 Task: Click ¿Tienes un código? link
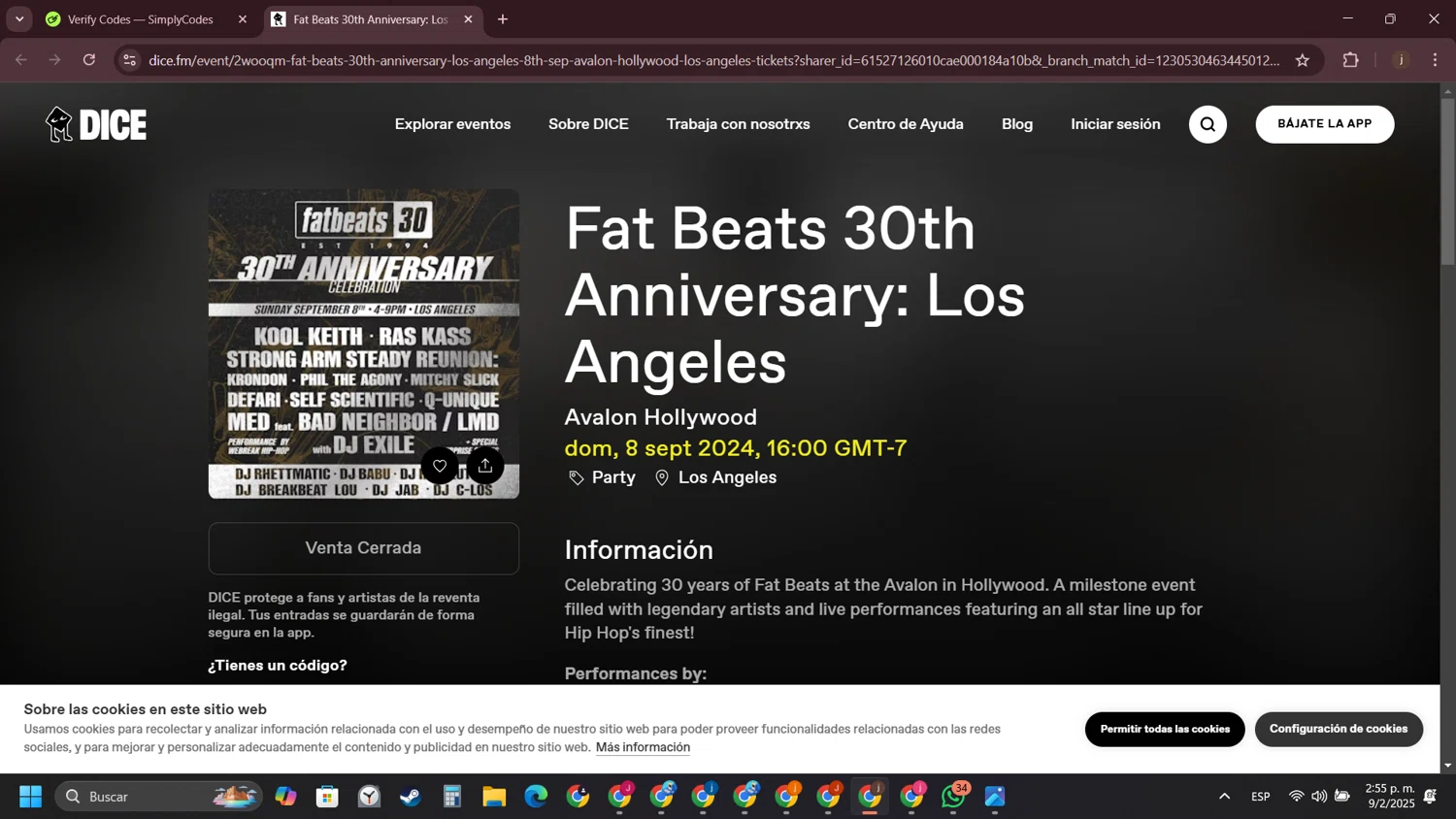[x=278, y=666]
